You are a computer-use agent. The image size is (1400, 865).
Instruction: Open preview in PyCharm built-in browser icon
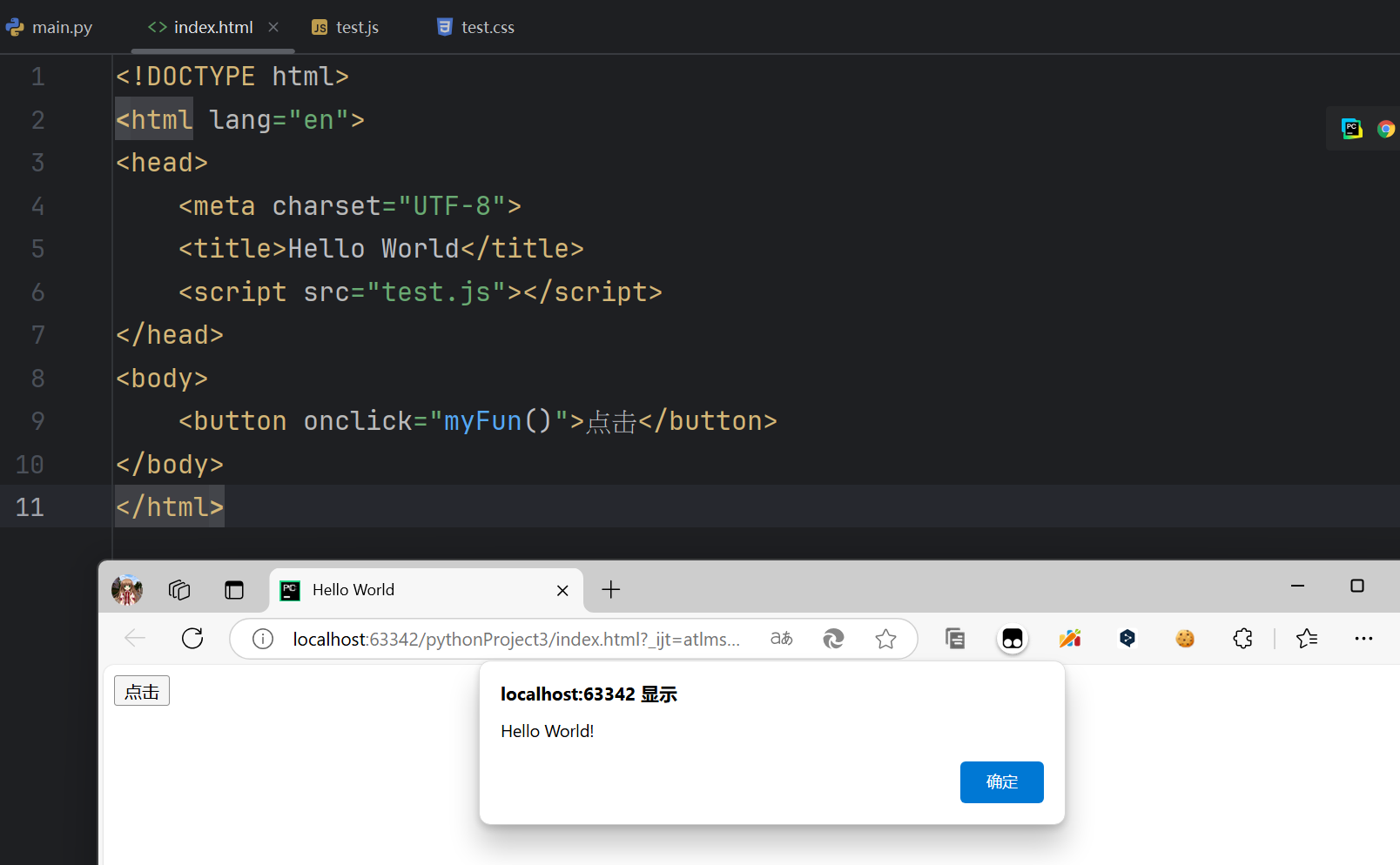[1351, 129]
